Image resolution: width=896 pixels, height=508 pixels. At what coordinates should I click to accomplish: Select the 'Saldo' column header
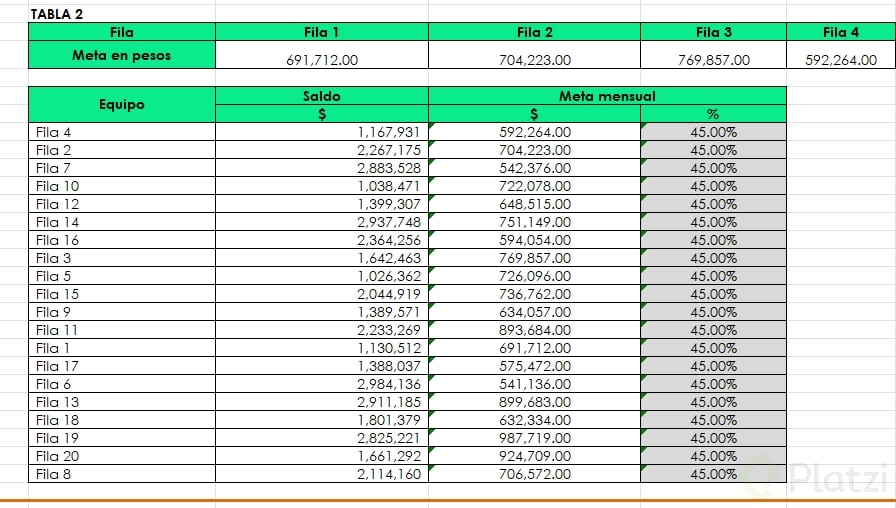(x=321, y=95)
